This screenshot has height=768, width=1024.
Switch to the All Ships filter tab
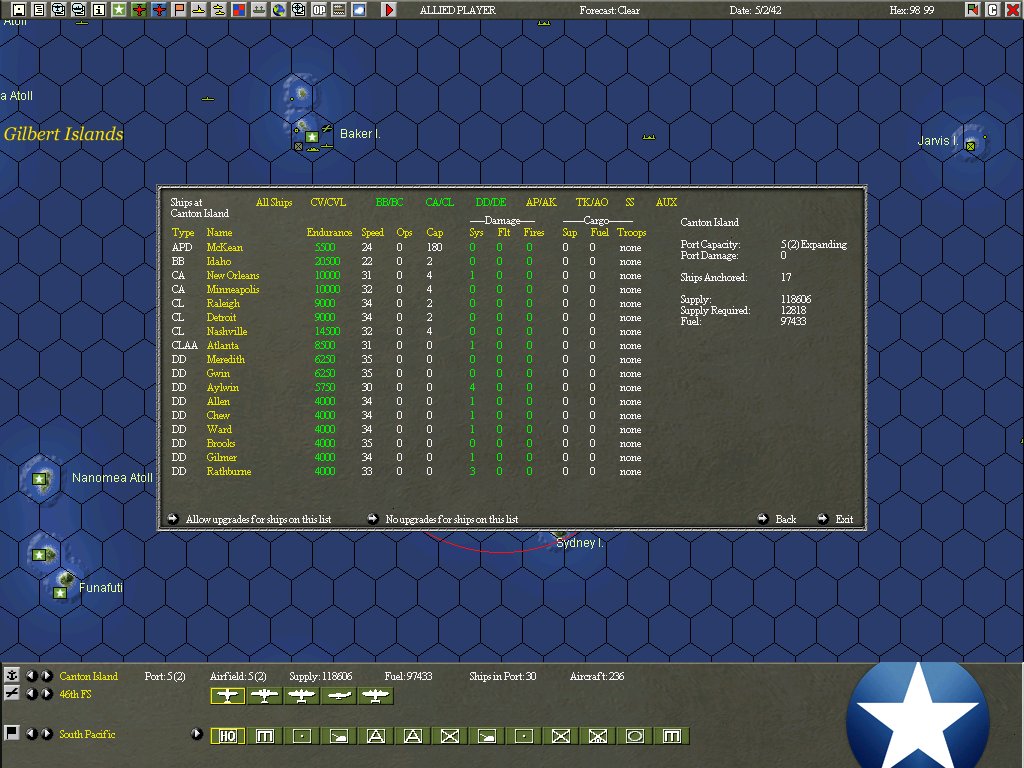[x=274, y=202]
